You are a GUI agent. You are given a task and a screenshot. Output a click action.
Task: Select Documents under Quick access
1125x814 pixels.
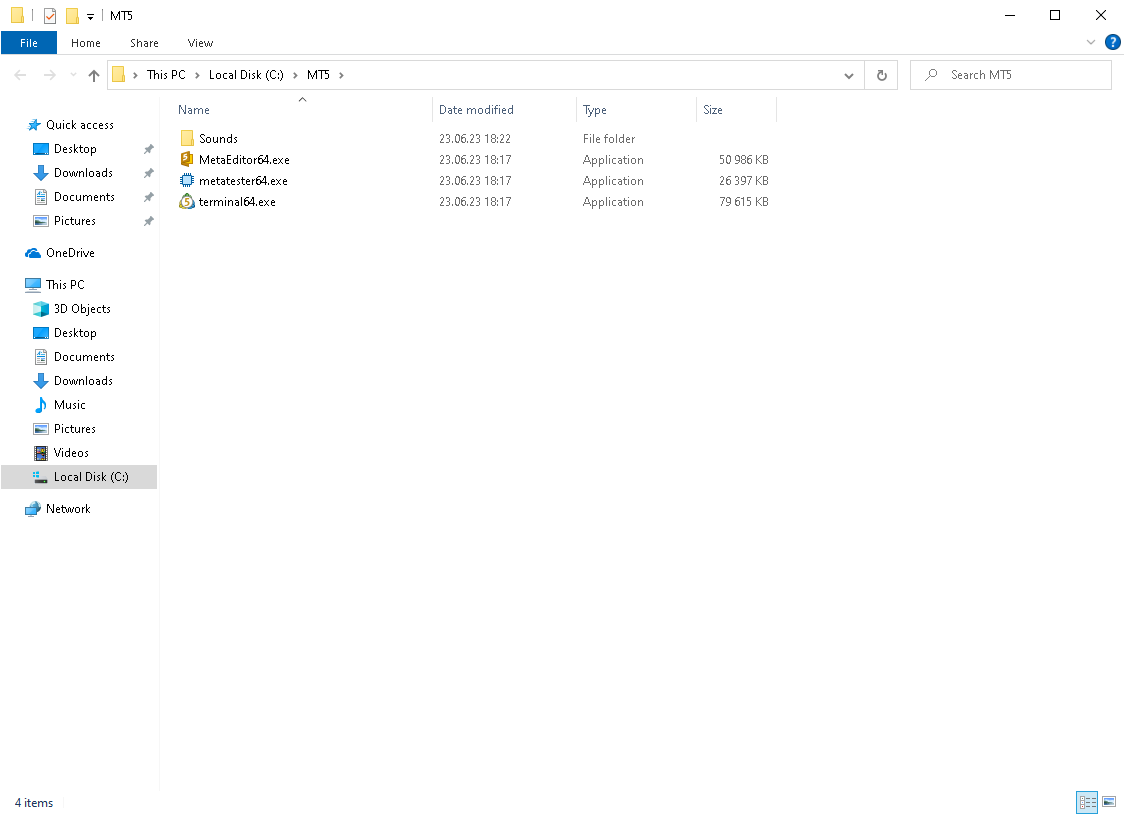click(x=84, y=197)
